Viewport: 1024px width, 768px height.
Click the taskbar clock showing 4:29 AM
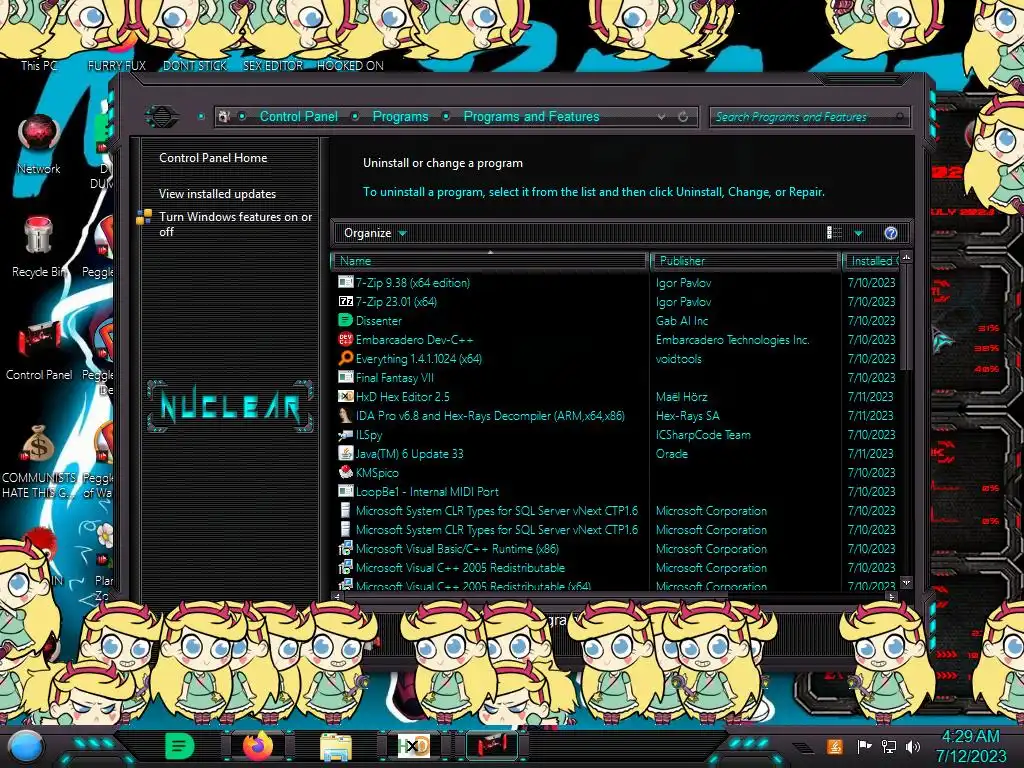[x=970, y=746]
